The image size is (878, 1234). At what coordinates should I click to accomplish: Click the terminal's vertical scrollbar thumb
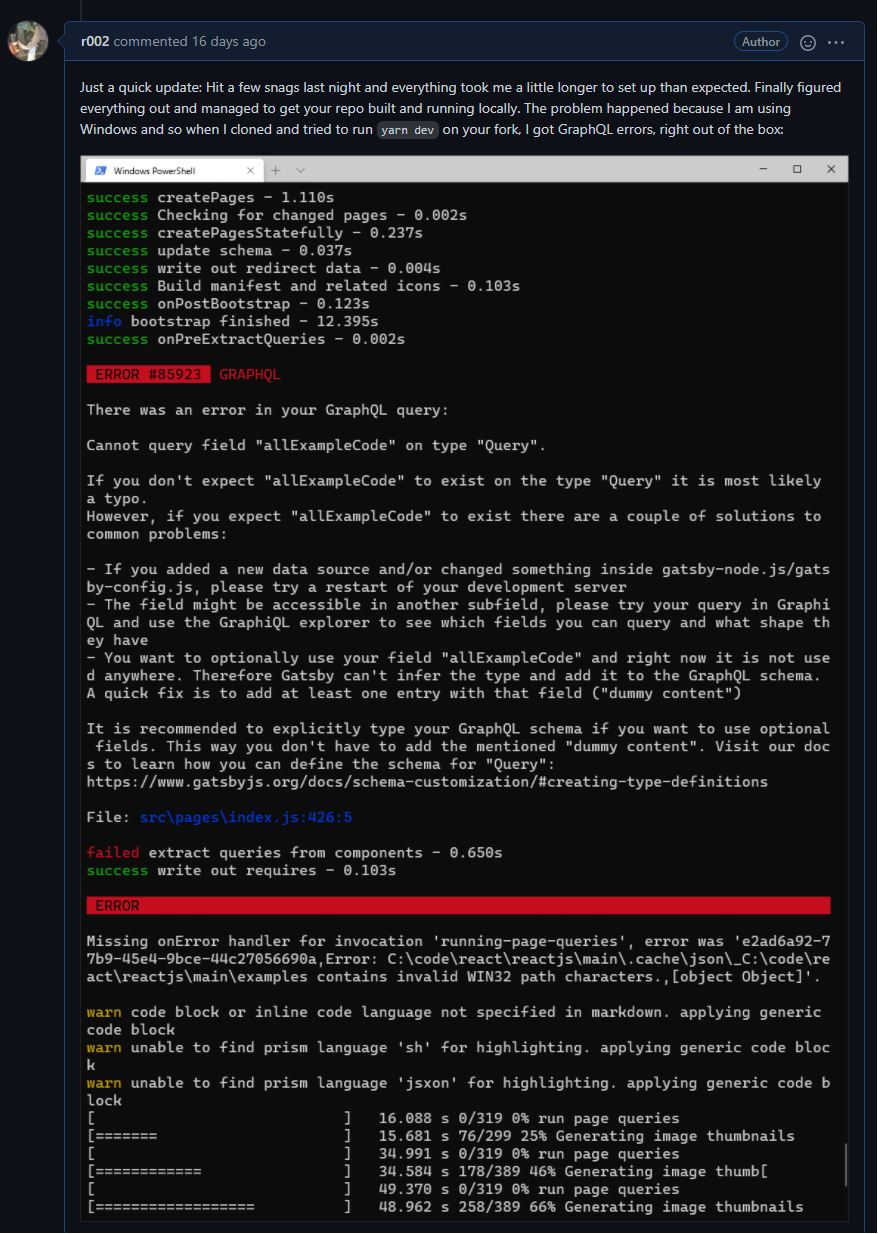[x=844, y=1164]
